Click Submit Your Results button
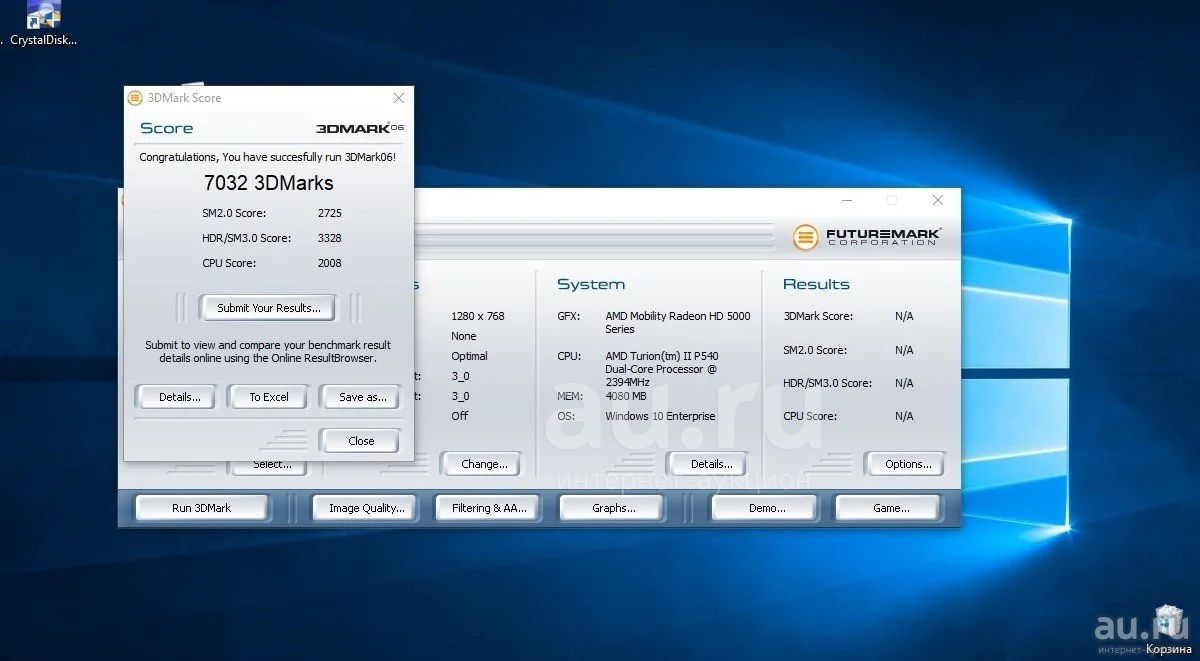 [x=269, y=308]
